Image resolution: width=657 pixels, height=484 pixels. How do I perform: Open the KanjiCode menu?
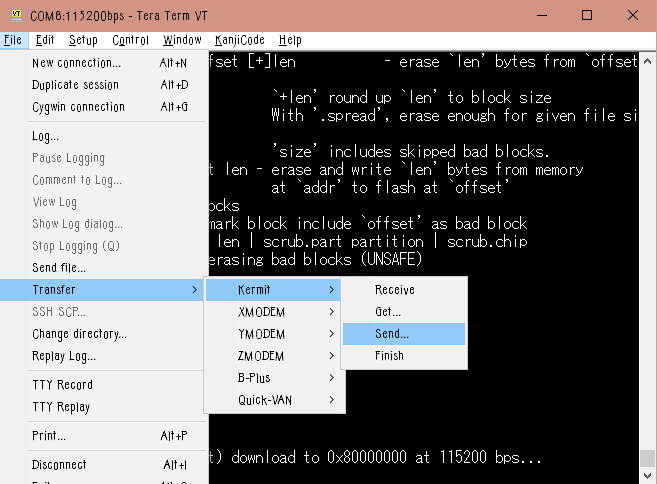tap(238, 40)
